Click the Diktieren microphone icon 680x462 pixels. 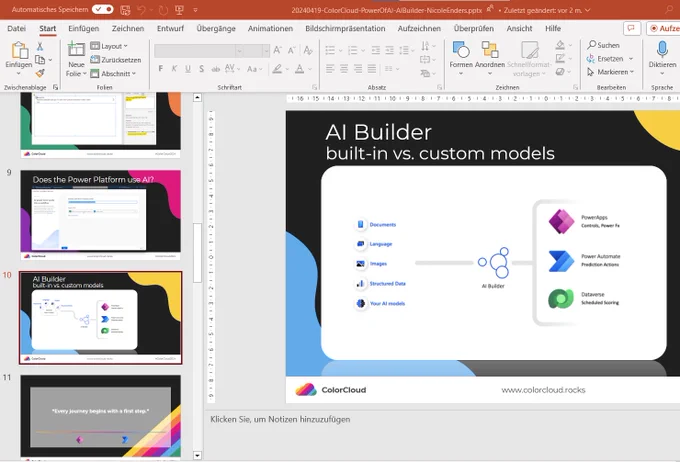coord(662,49)
